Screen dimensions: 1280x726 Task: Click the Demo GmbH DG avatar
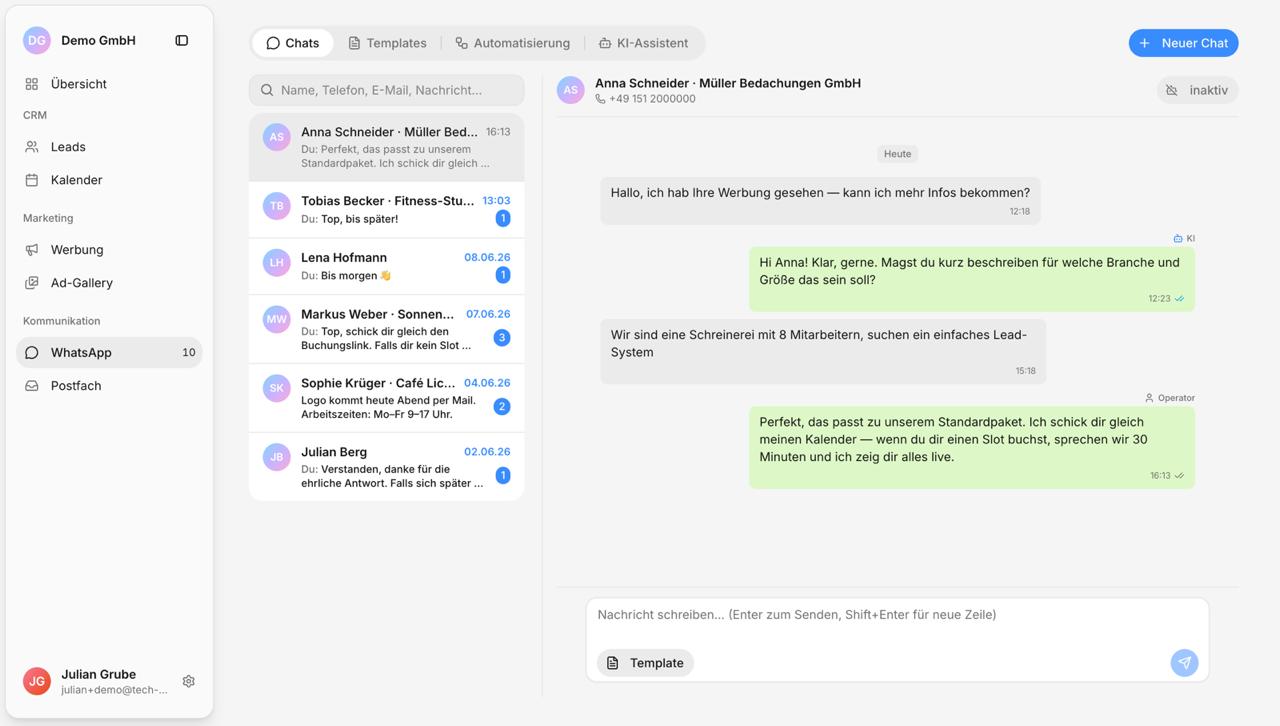(x=37, y=40)
